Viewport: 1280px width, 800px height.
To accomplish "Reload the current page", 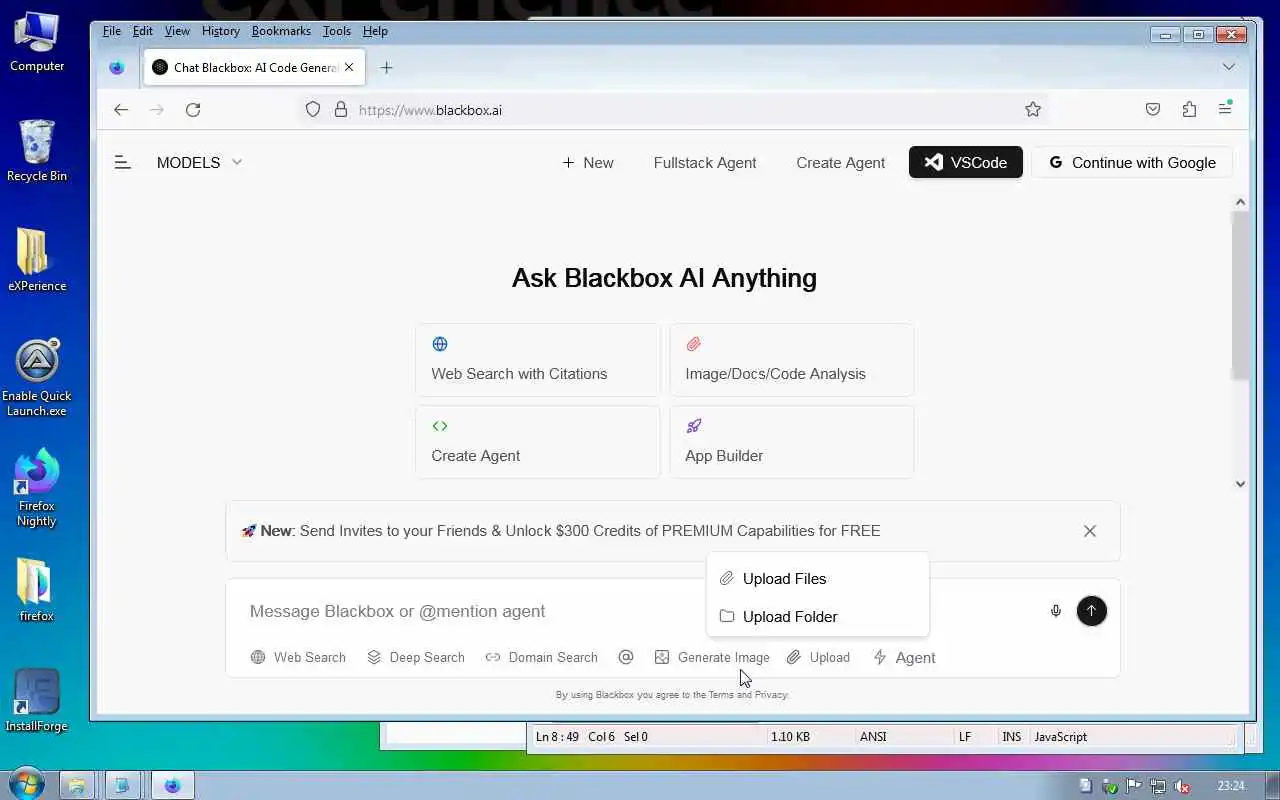I will [193, 110].
